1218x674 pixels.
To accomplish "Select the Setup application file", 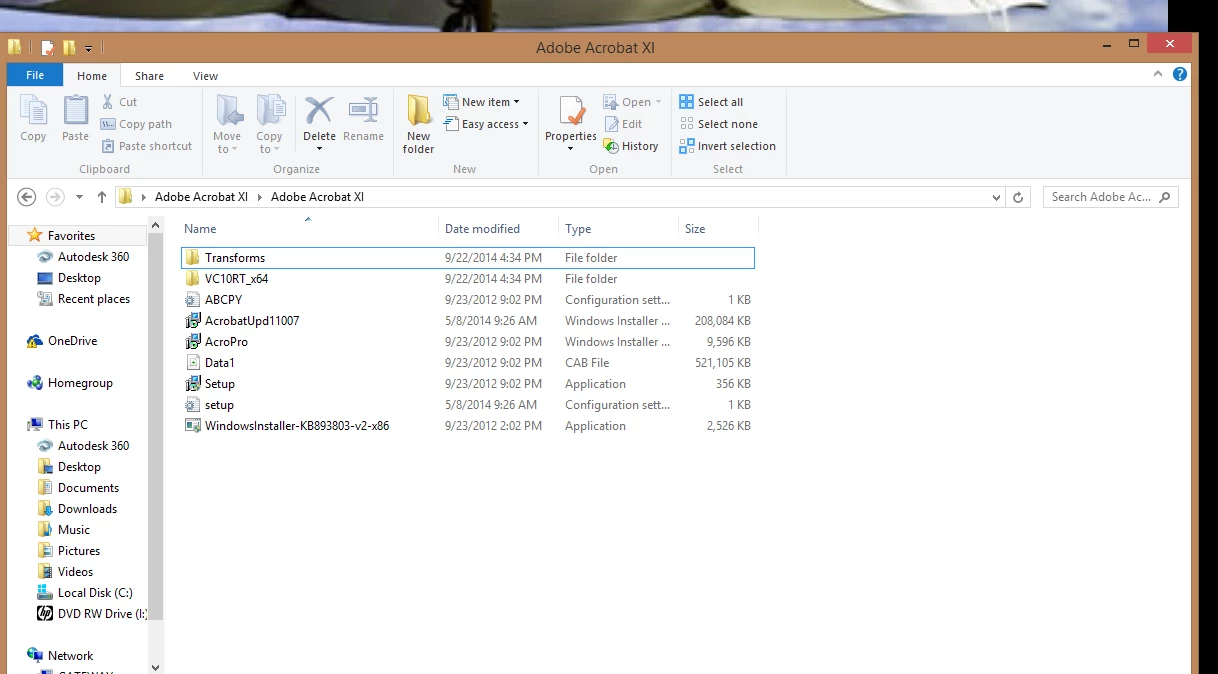I will coord(467,384).
